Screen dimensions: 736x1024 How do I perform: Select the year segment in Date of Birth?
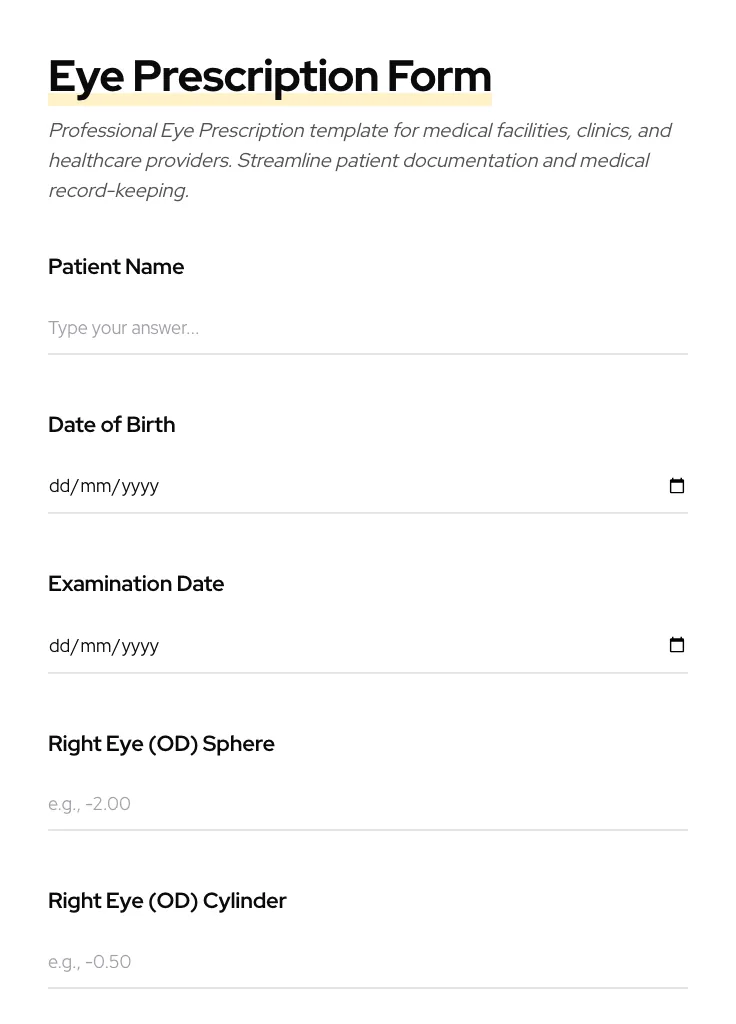tap(140, 486)
